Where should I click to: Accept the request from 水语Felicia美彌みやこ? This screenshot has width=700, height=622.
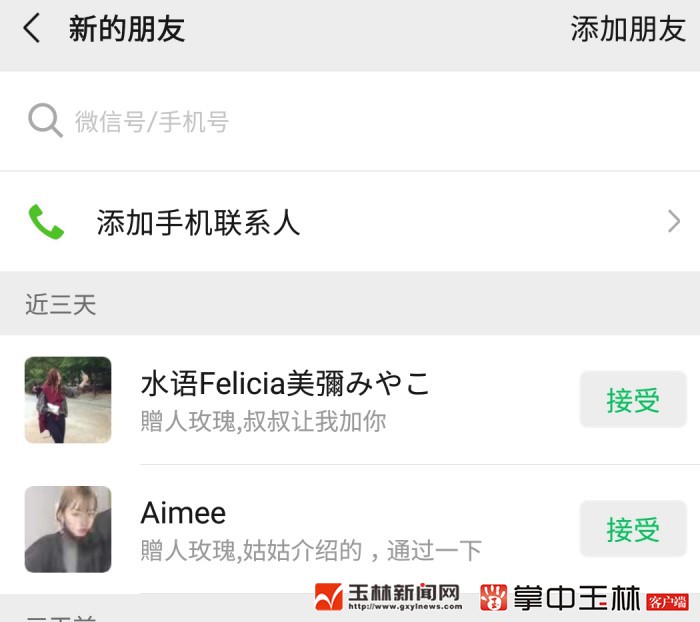pyautogui.click(x=633, y=400)
